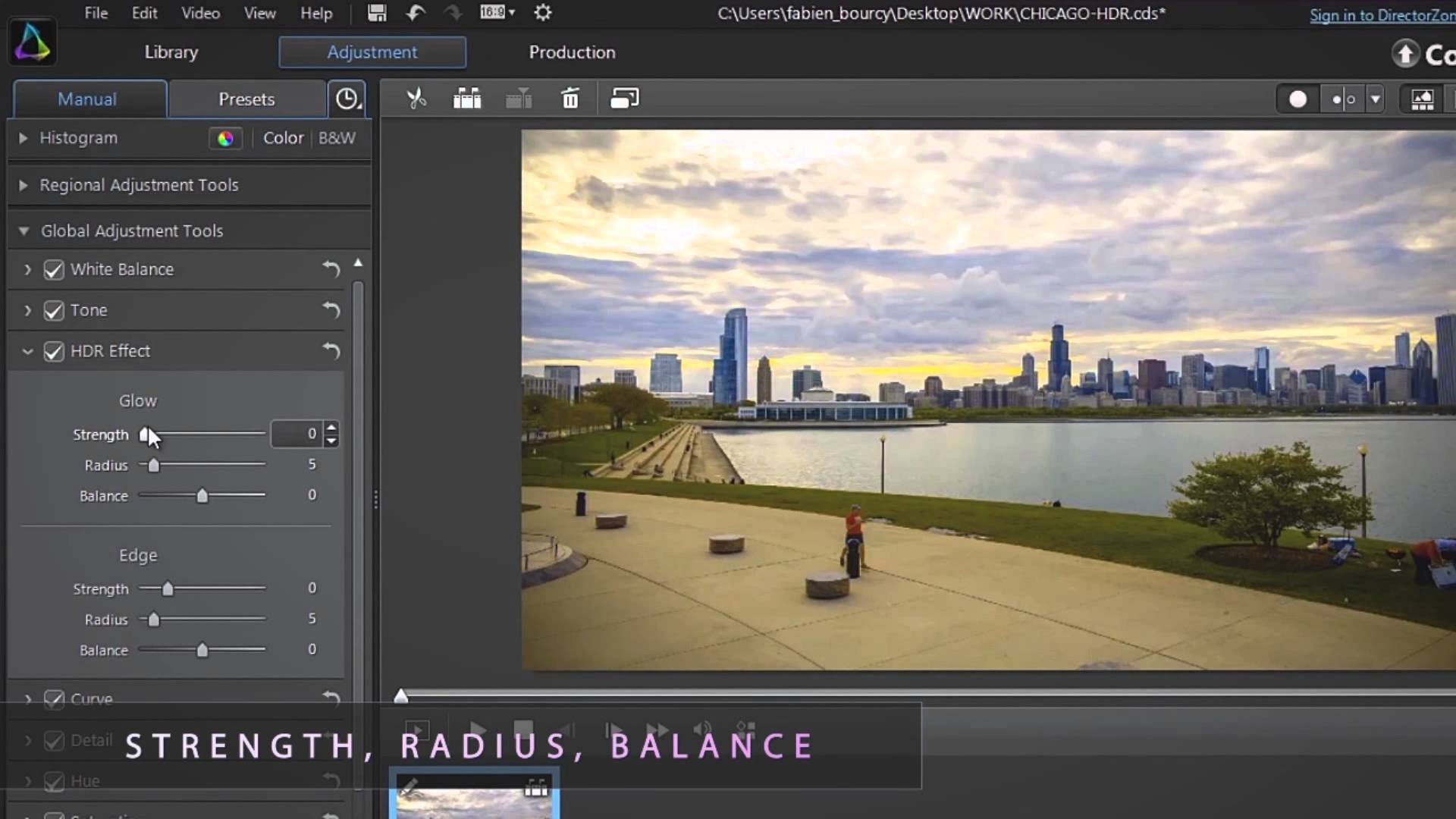Click the Glow Strength slider handle

(144, 434)
